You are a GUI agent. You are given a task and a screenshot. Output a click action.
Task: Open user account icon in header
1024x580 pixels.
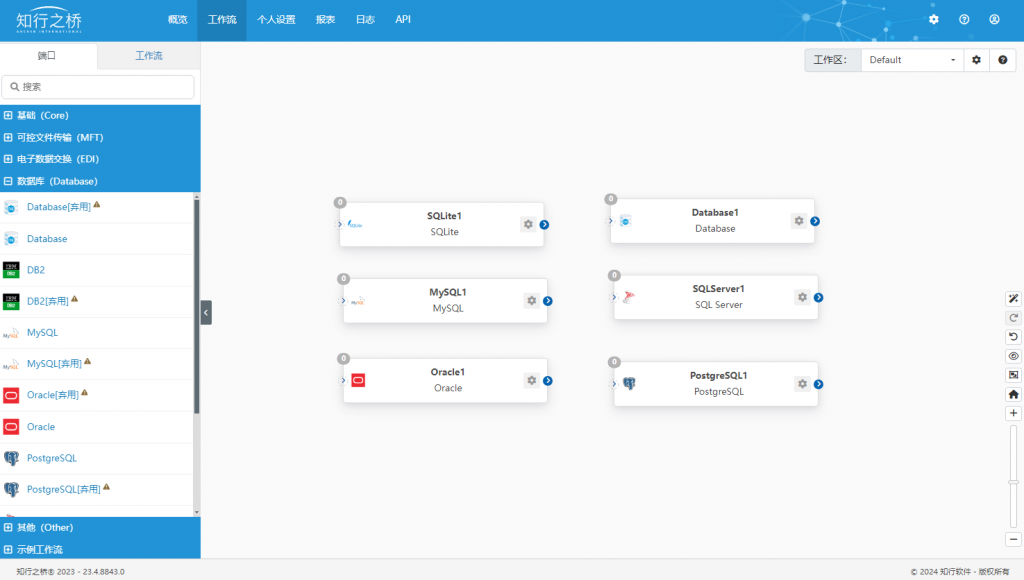994,20
